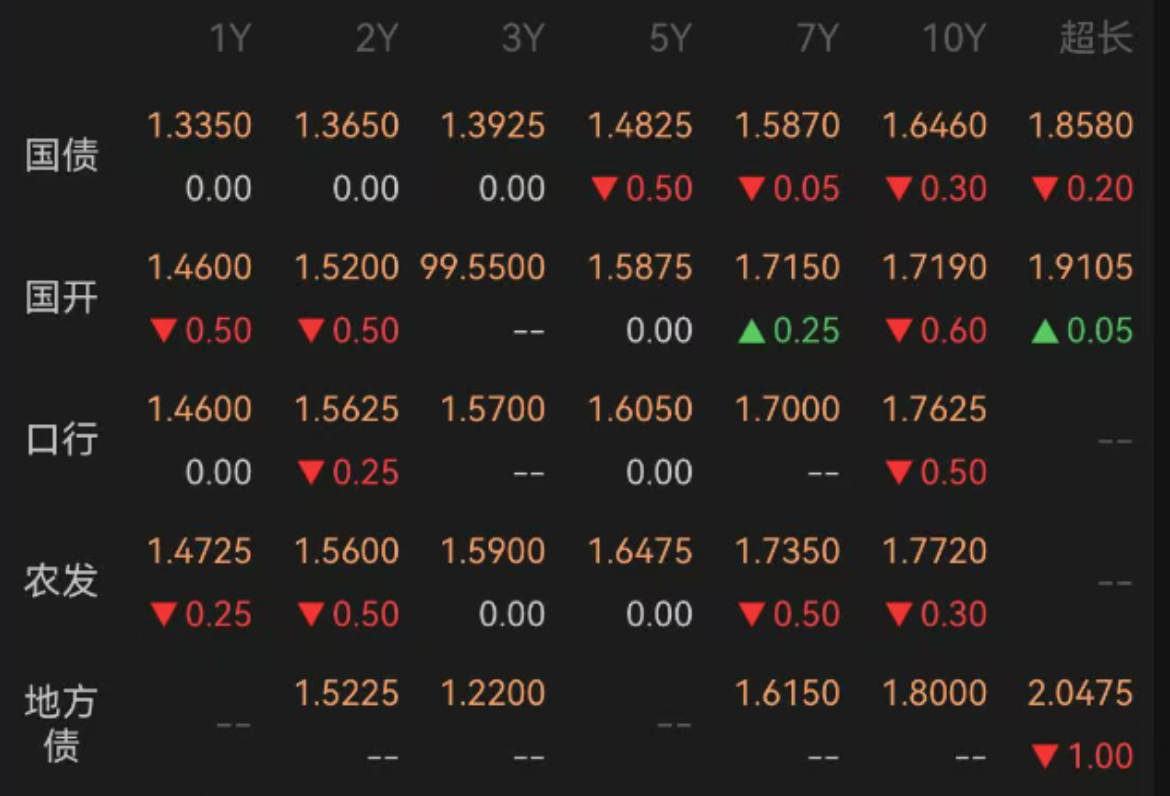Click the 国开 3Y value 99.5500
The height and width of the screenshot is (796, 1170).
coord(483,267)
